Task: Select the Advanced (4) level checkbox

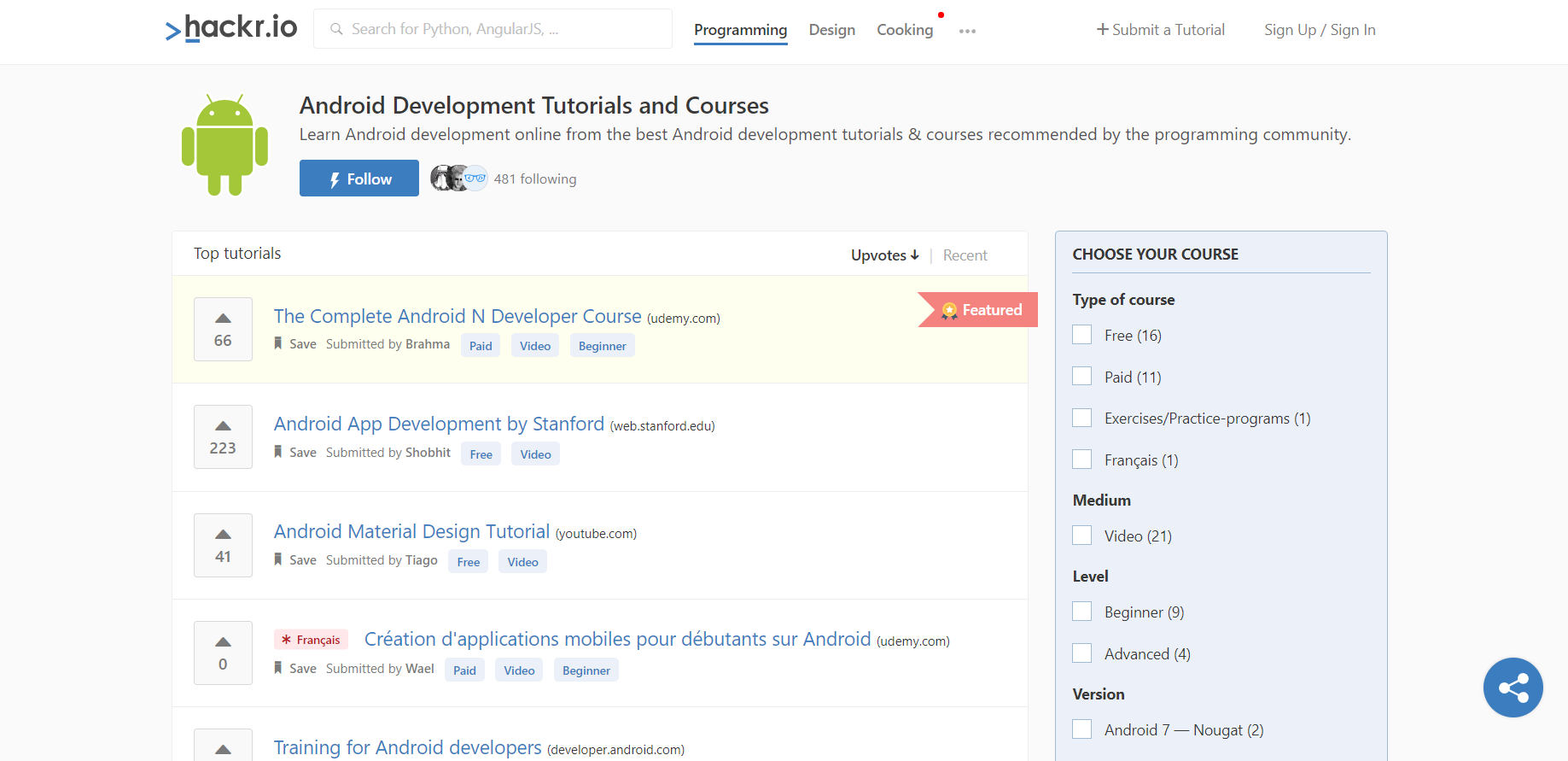Action: pos(1082,653)
